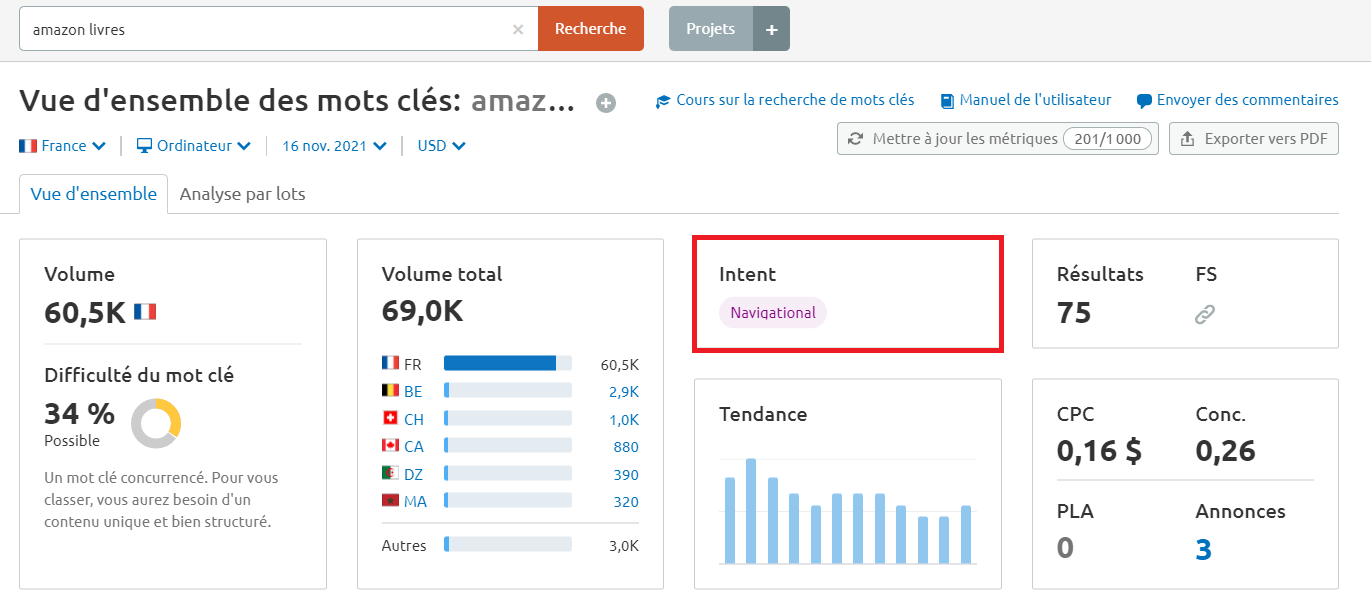Select the Vue d'ensemble tab
The height and width of the screenshot is (602, 1371).
coord(92,193)
